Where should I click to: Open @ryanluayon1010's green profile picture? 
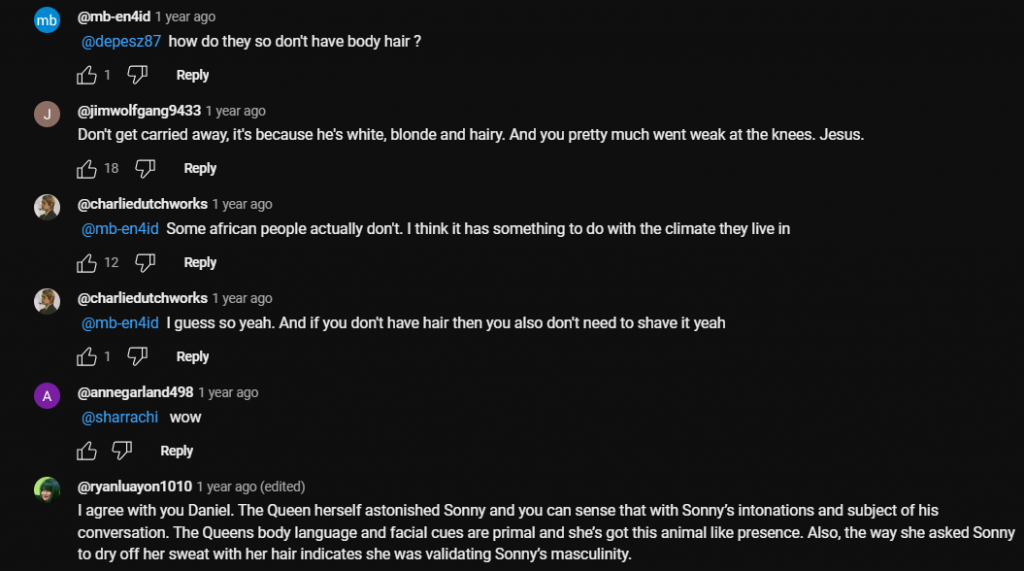pyautogui.click(x=47, y=490)
